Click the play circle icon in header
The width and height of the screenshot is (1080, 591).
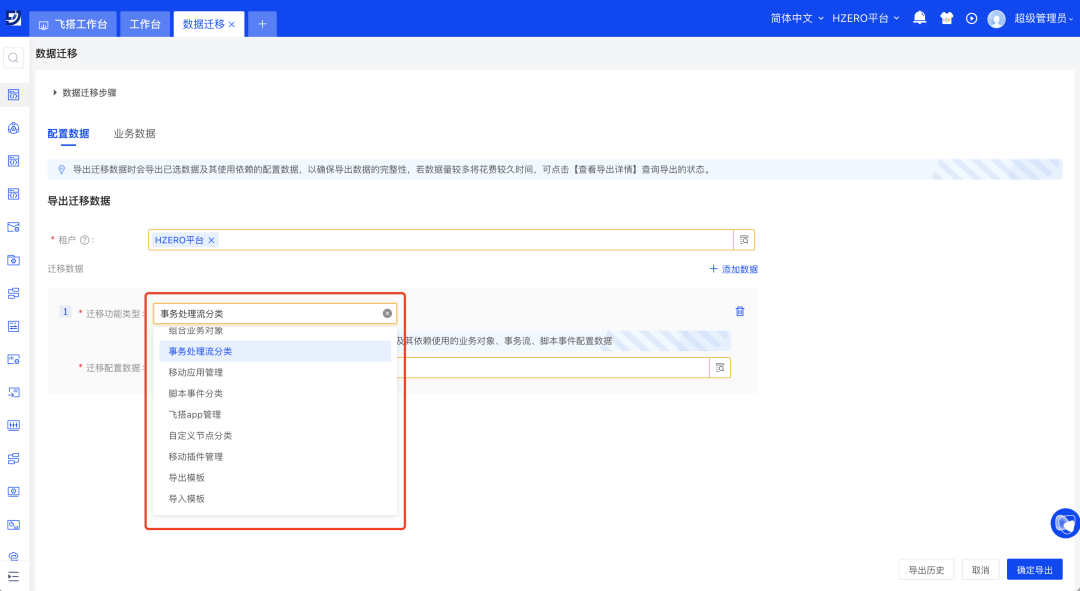(x=971, y=18)
